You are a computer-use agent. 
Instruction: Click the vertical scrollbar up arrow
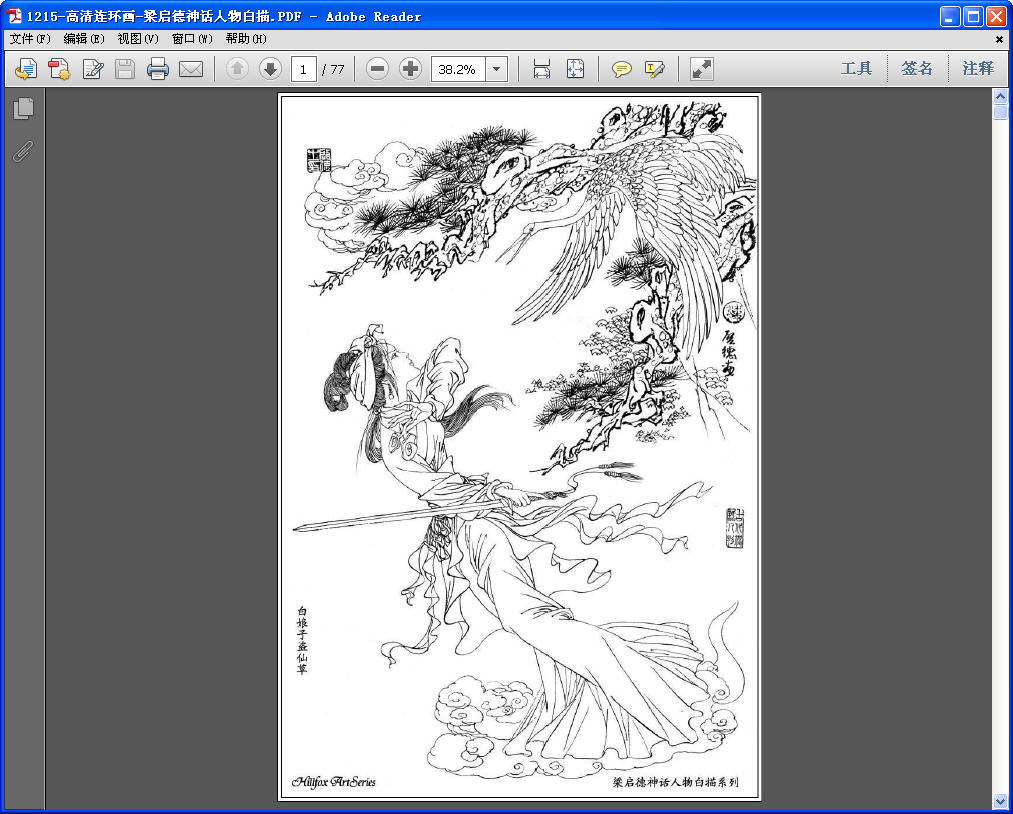pyautogui.click(x=1000, y=97)
